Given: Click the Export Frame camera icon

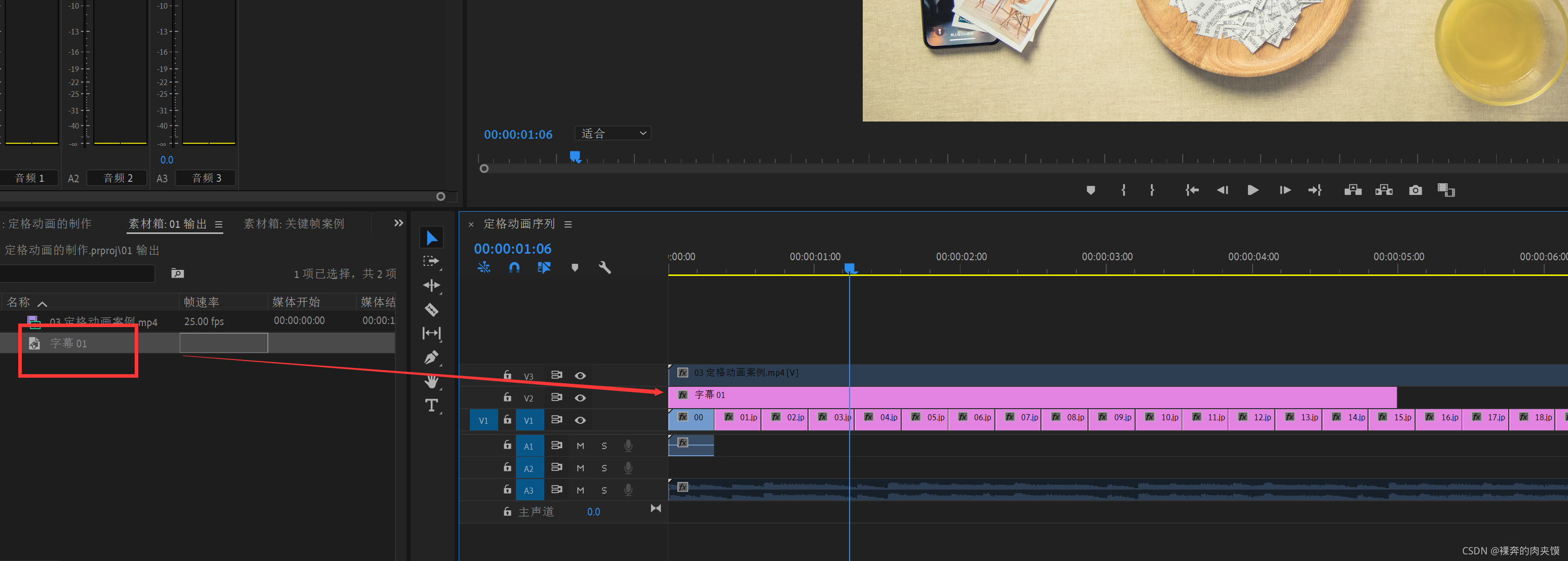Looking at the screenshot, I should click(x=1415, y=190).
